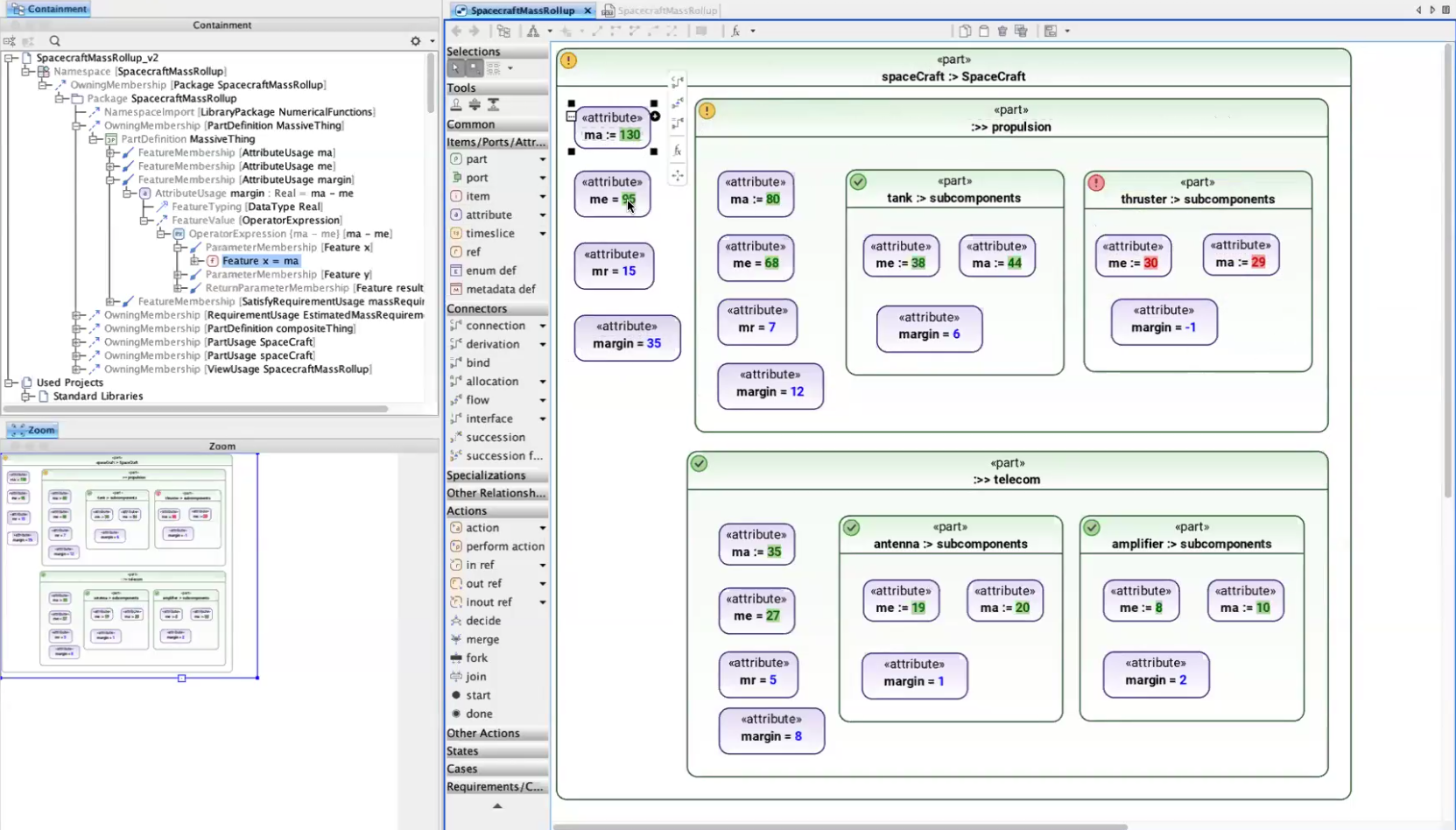The height and width of the screenshot is (830, 1456).
Task: Open the Requirements palette section
Action: (x=496, y=786)
